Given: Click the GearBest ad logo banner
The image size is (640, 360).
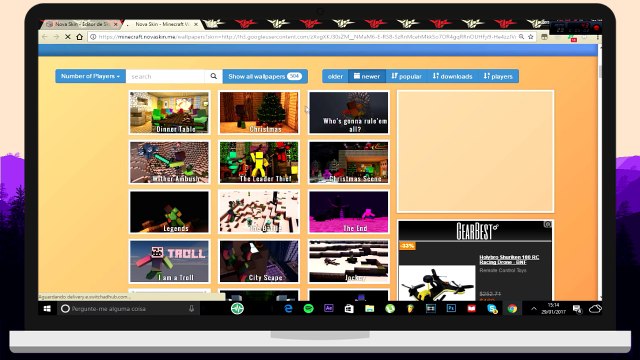Looking at the screenshot, I should (x=476, y=231).
